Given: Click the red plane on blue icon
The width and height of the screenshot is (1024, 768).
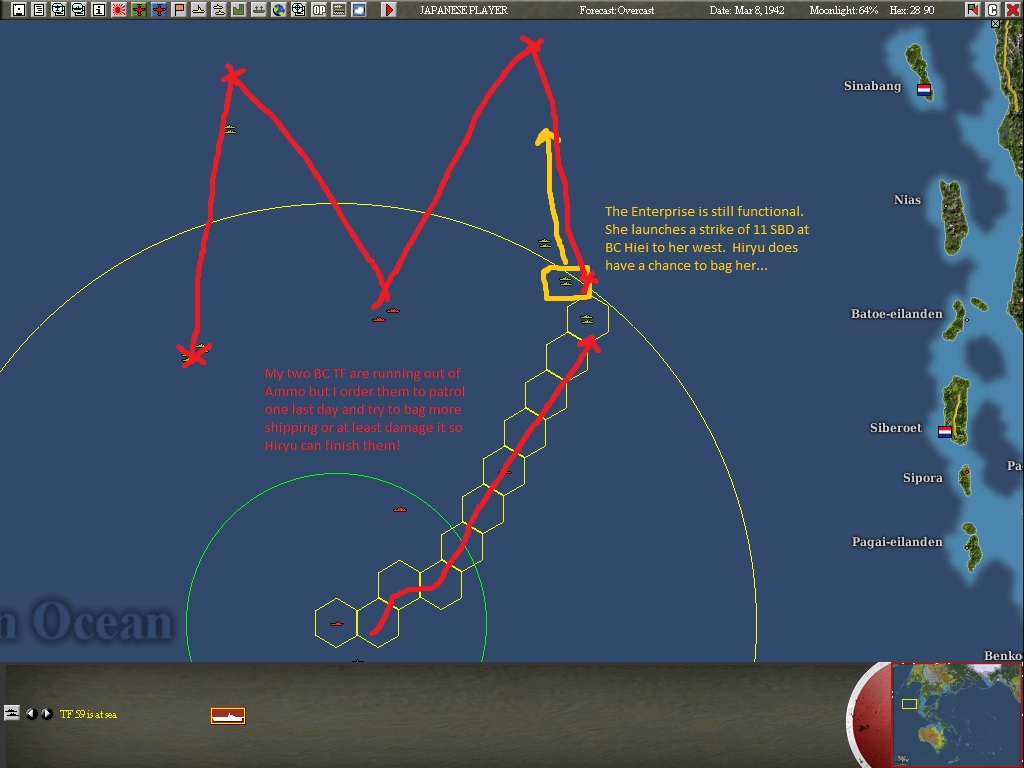Looking at the screenshot, I should [159, 10].
